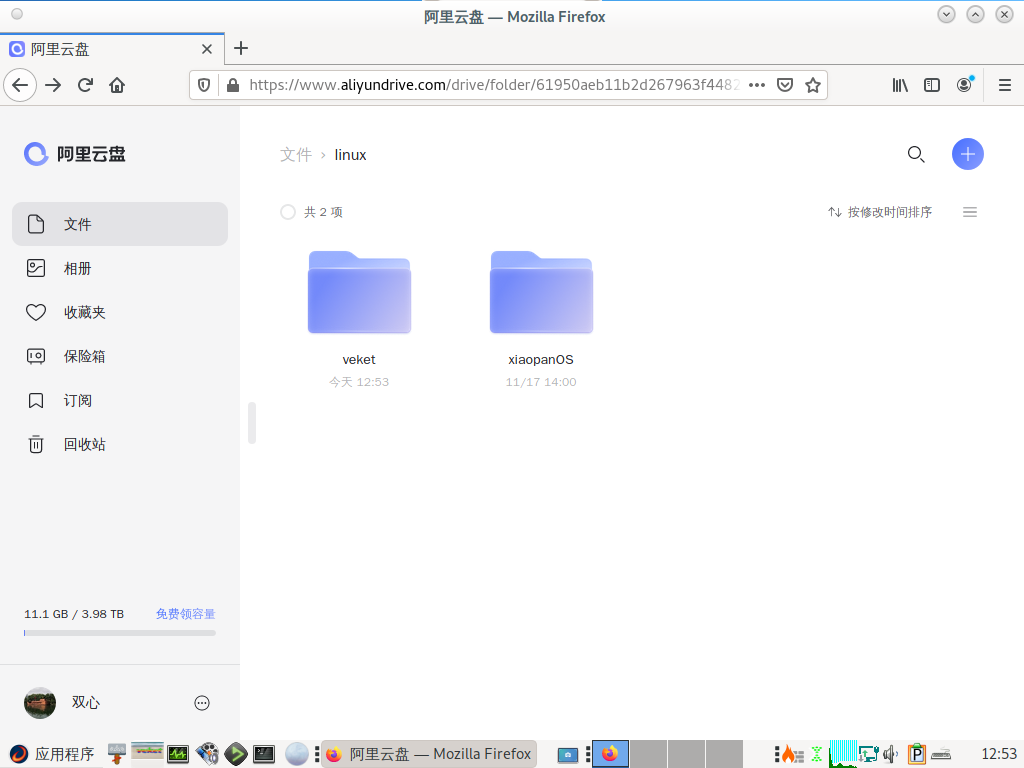Open the Firefox home page
Screen dimensions: 1024x768
tap(117, 85)
